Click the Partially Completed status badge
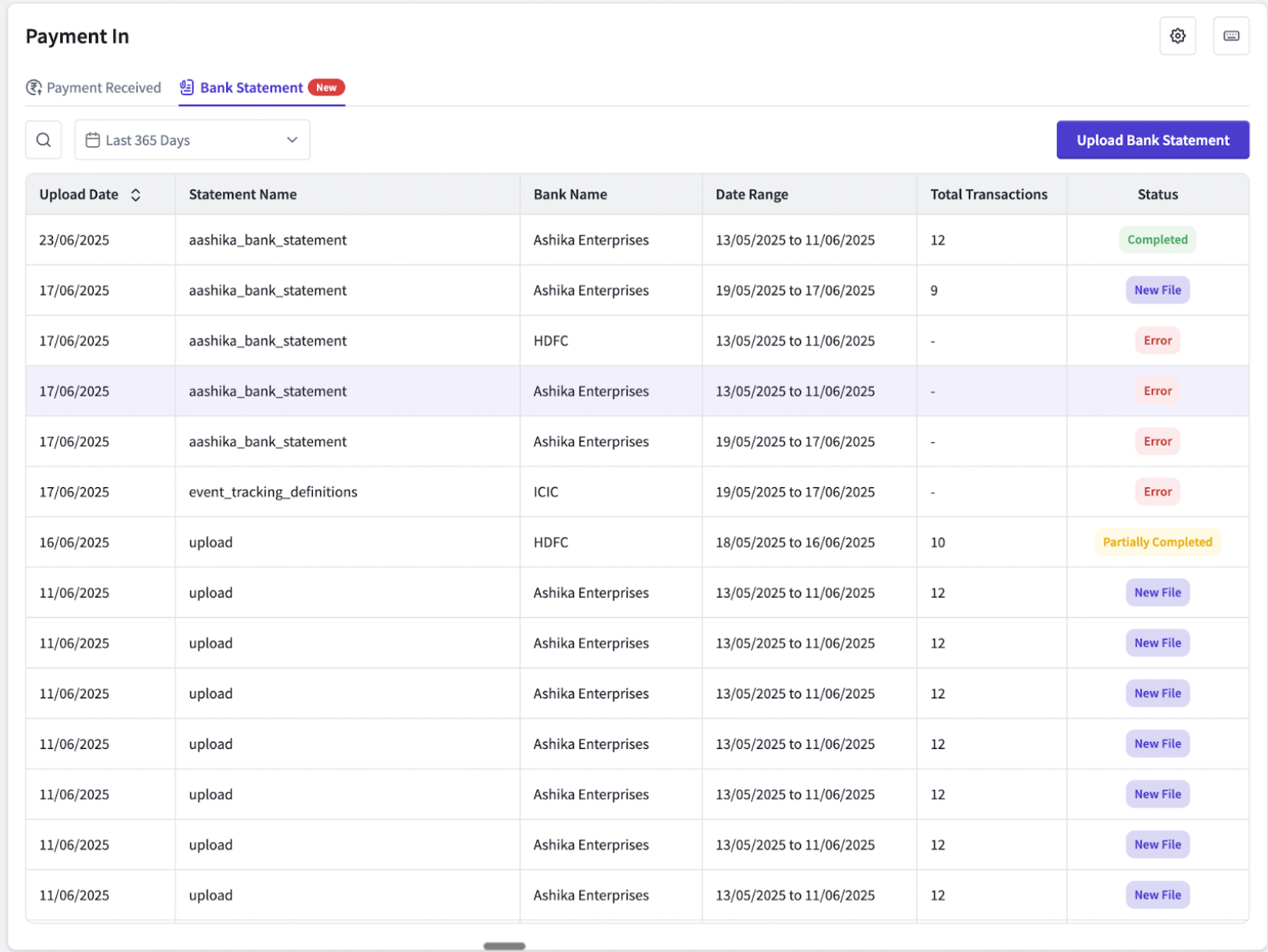The width and height of the screenshot is (1268, 952). tap(1156, 543)
